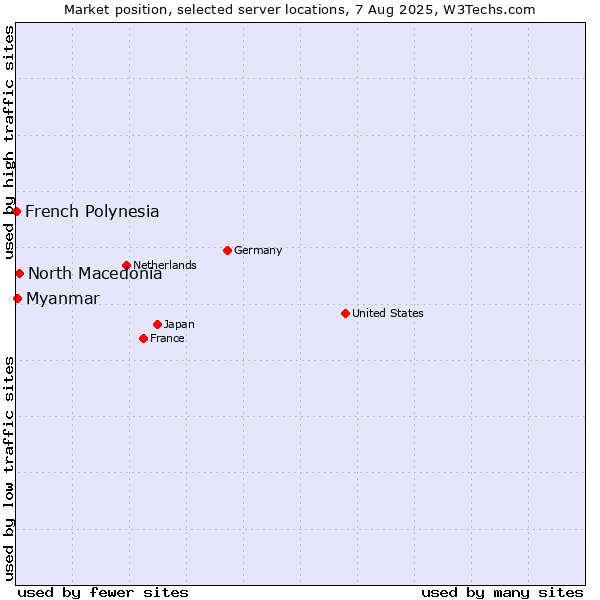600x600 pixels.
Task: Click the France data point marker
Action: [x=143, y=338]
